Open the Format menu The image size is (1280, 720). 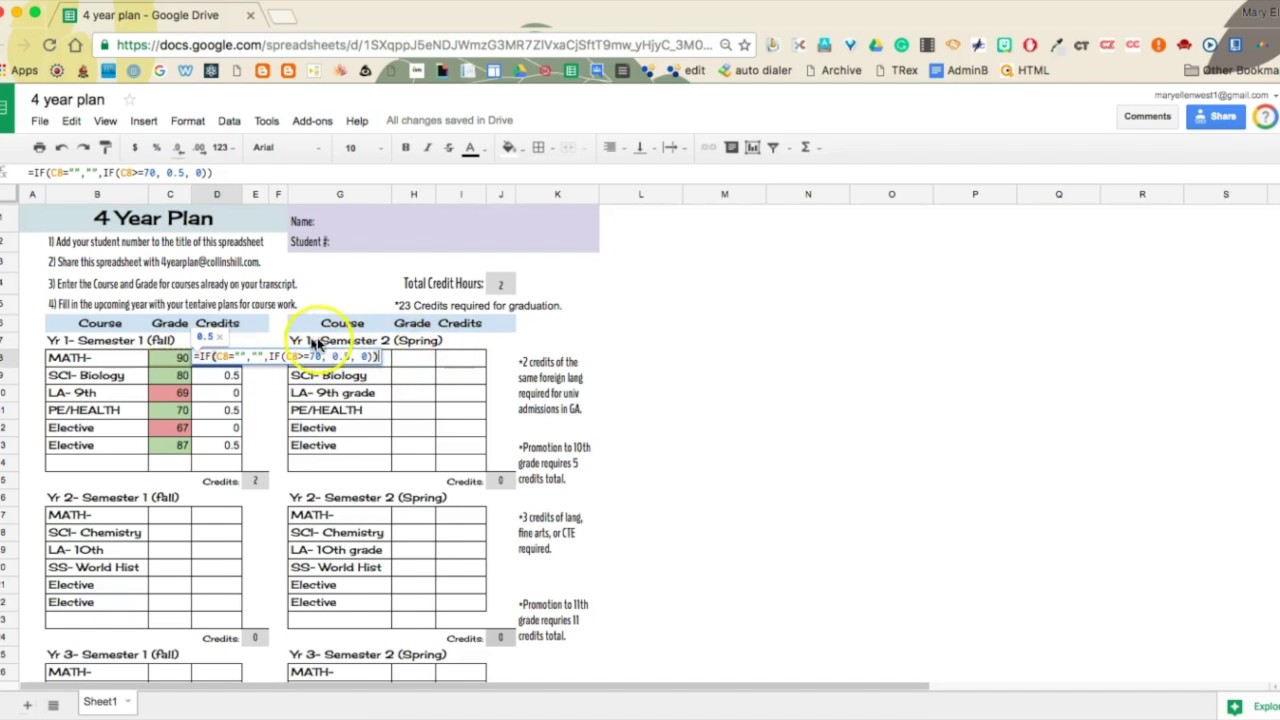[187, 121]
